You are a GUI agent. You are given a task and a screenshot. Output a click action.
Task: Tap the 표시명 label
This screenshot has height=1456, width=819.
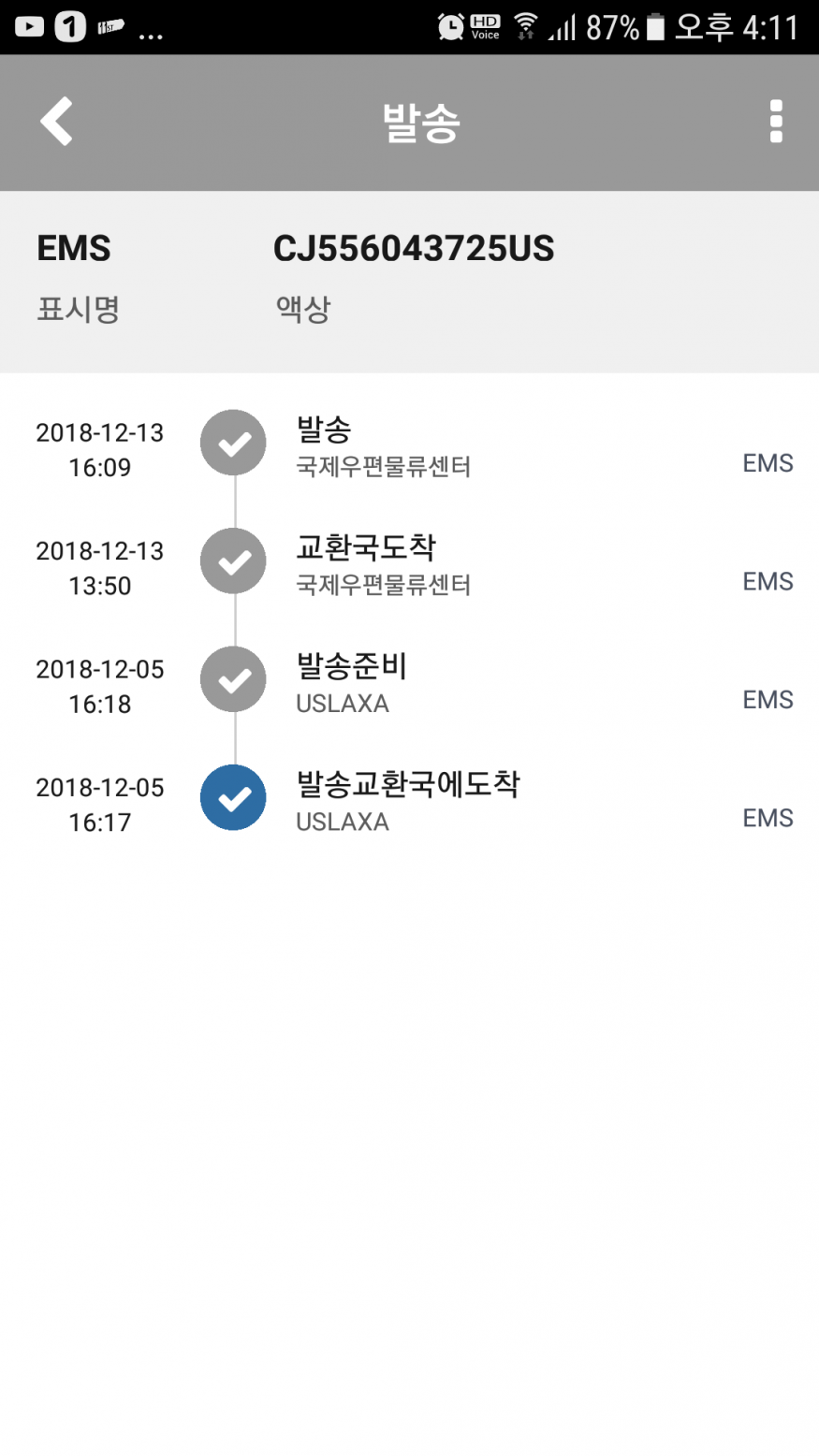point(78,309)
